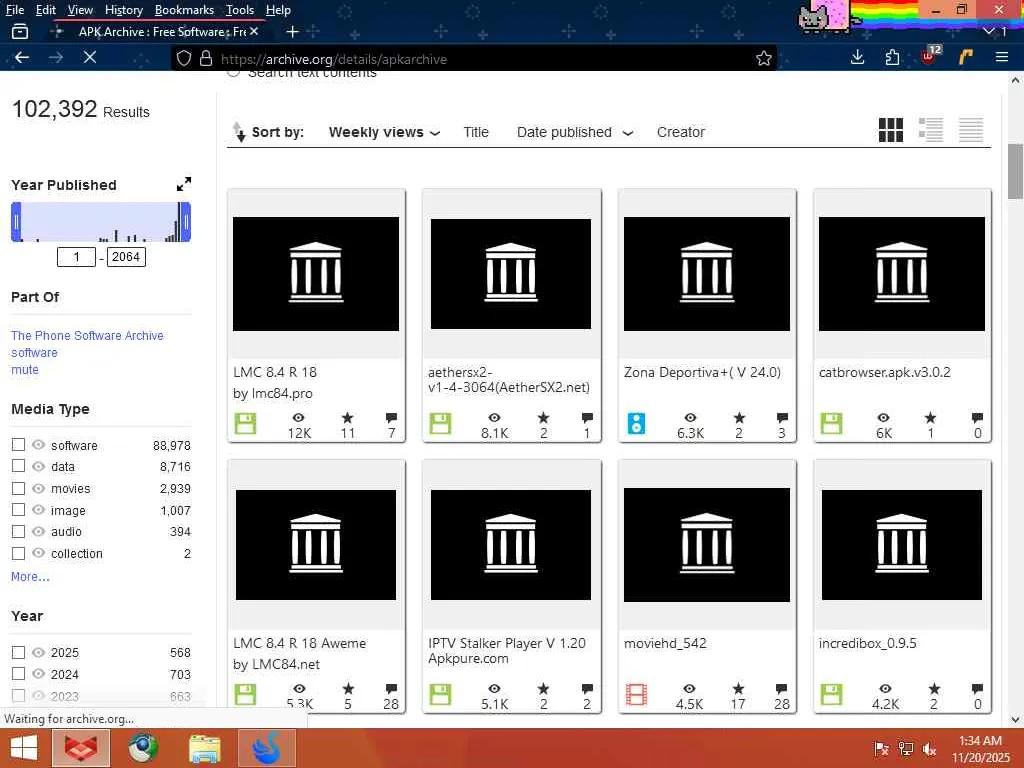Check the 2024 year checkbox
Image resolution: width=1024 pixels, height=768 pixels.
point(18,674)
